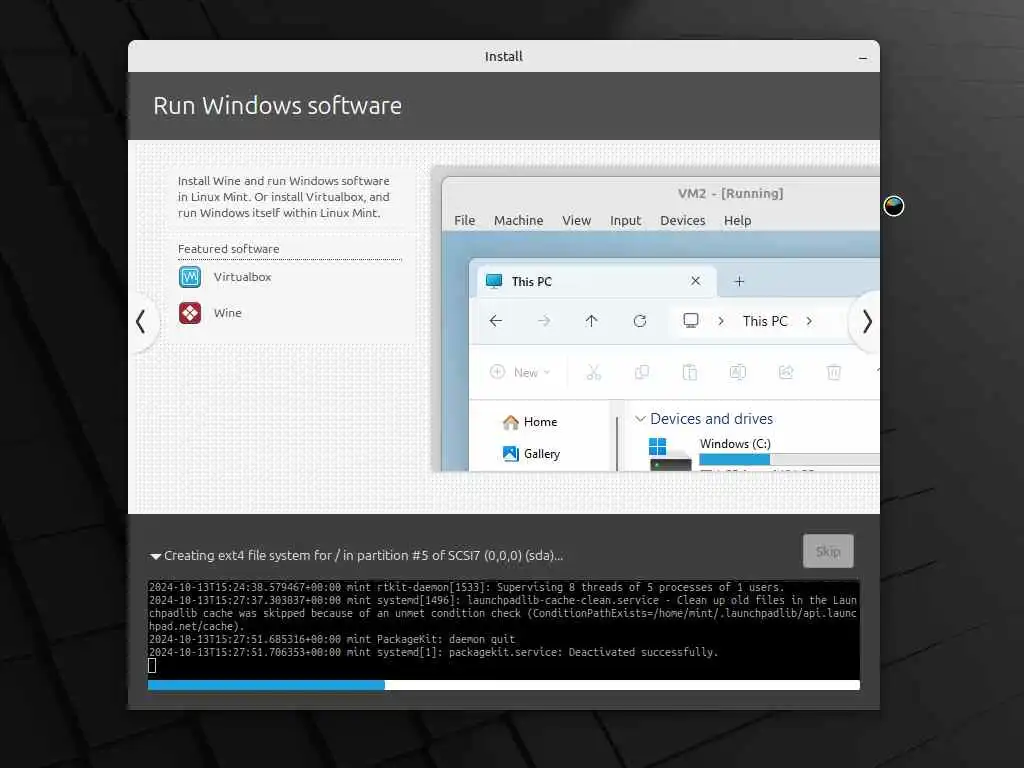Collapse the installer log disclosure triangle
The width and height of the screenshot is (1024, 768).
click(x=155, y=556)
